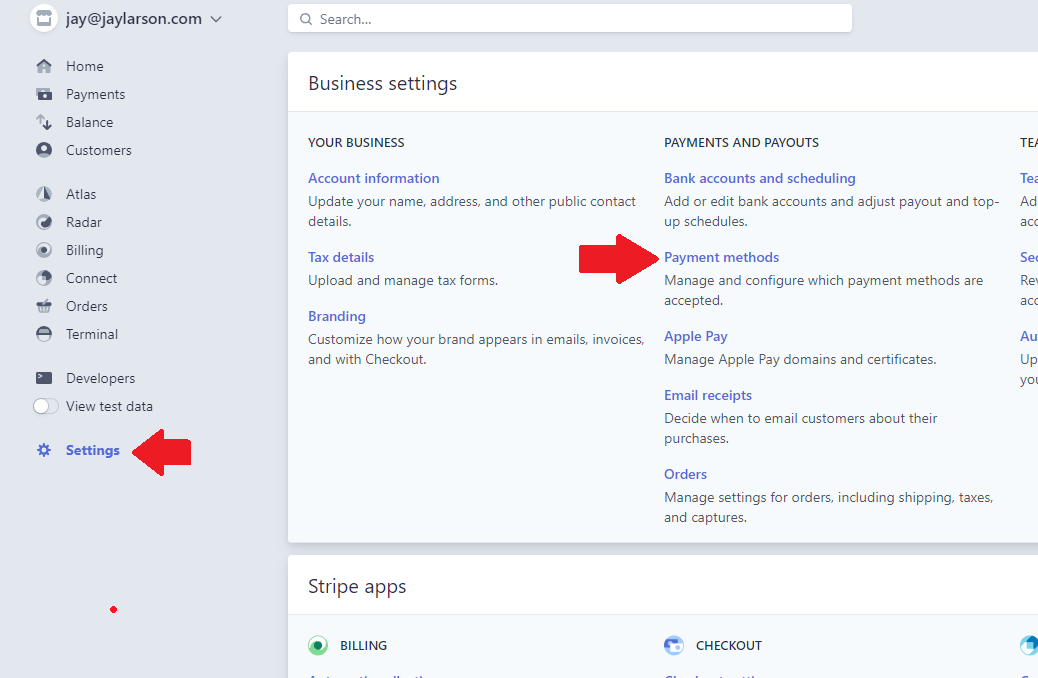Image resolution: width=1038 pixels, height=678 pixels.
Task: Select Settings in the sidebar
Action: click(x=93, y=450)
